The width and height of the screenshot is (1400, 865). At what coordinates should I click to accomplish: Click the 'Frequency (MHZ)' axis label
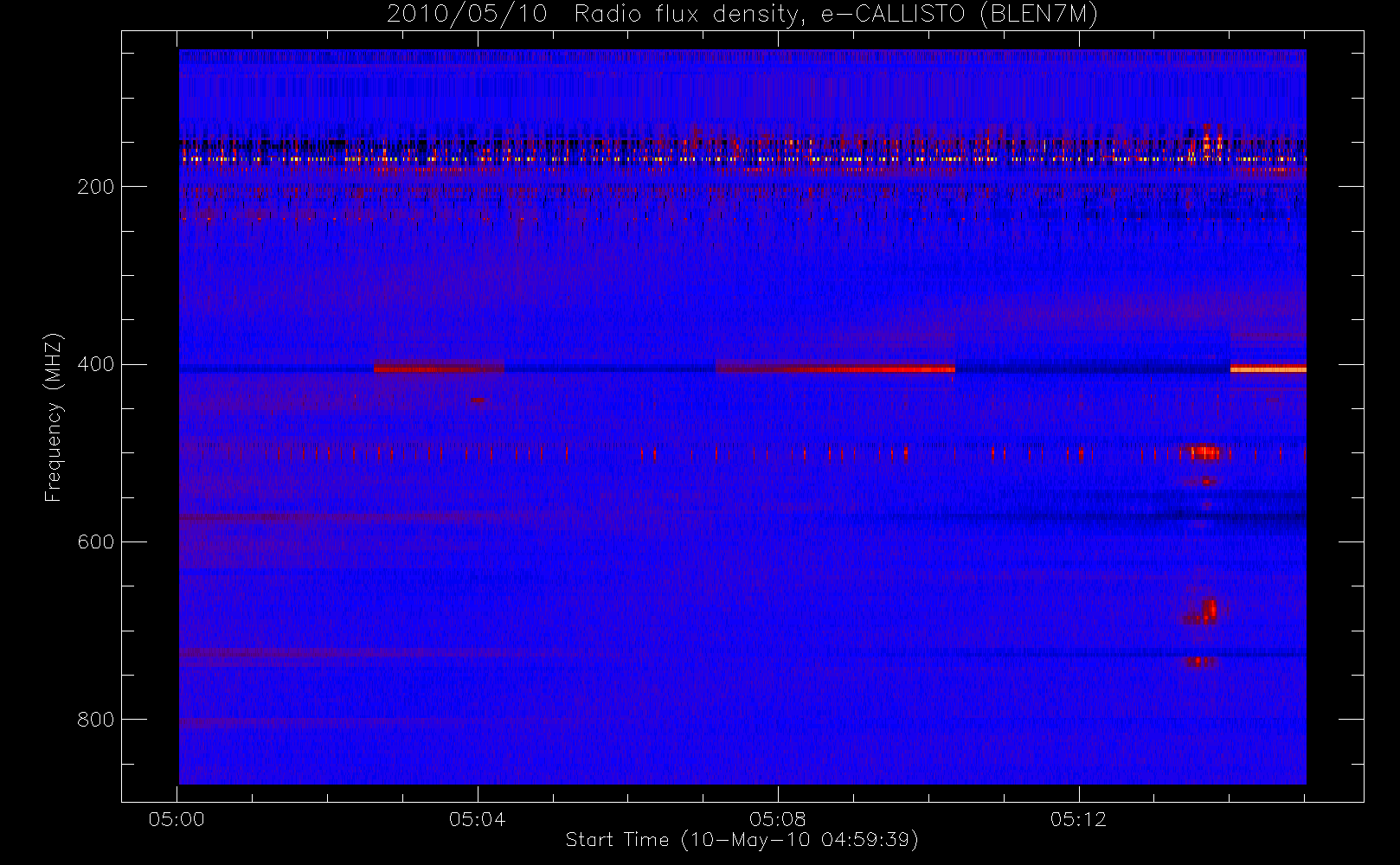[54, 417]
